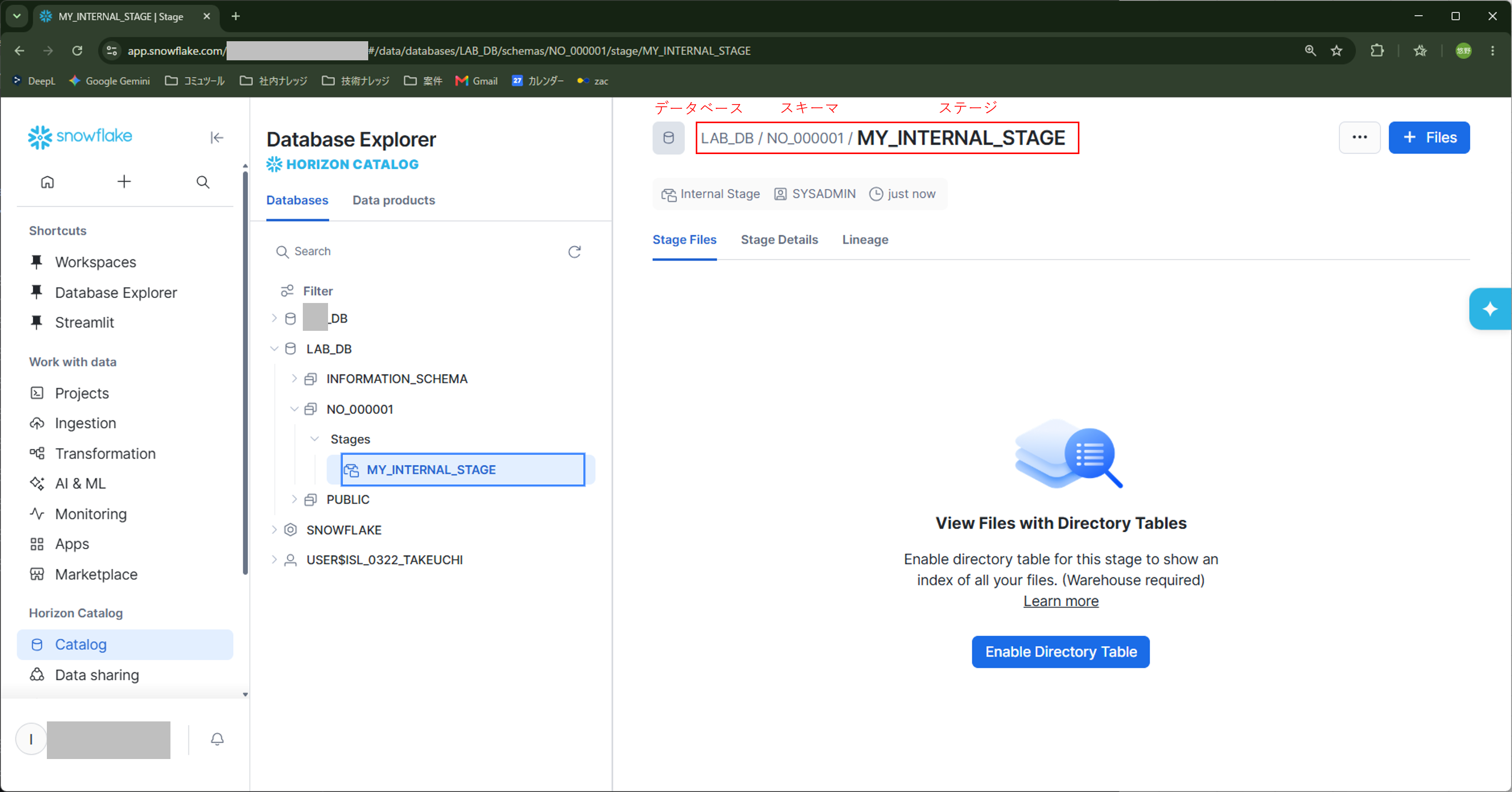Image resolution: width=1512 pixels, height=792 pixels.
Task: Collapse the Stages group
Action: (315, 439)
